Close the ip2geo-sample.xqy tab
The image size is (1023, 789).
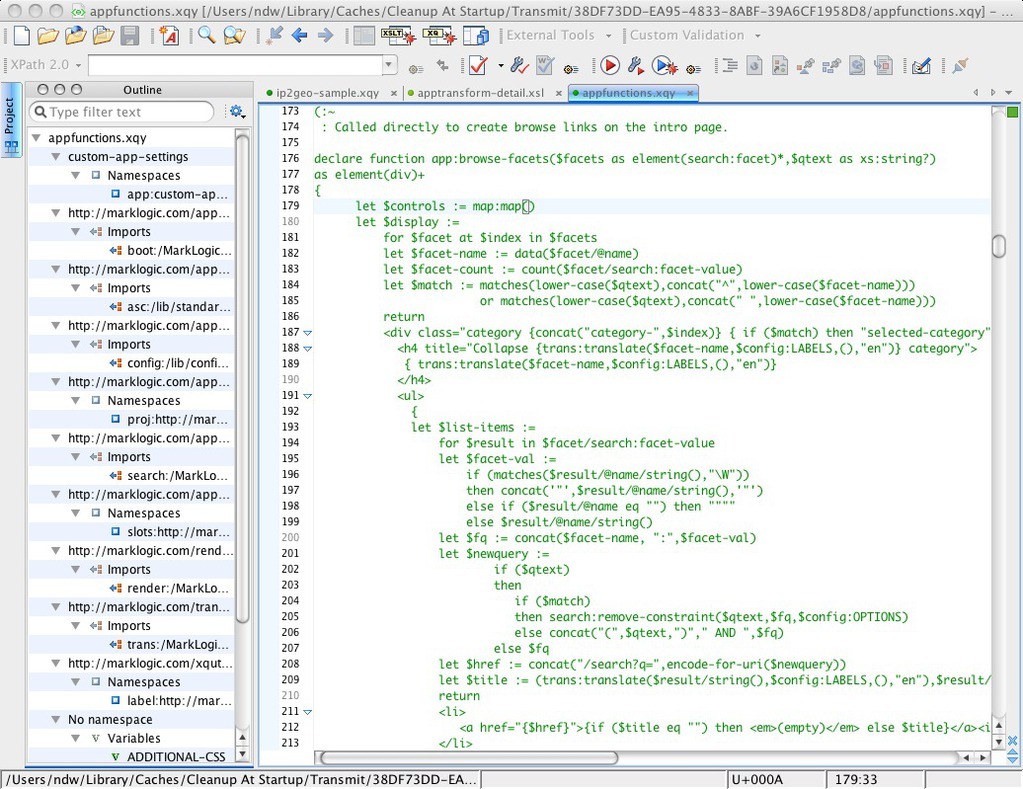394,93
